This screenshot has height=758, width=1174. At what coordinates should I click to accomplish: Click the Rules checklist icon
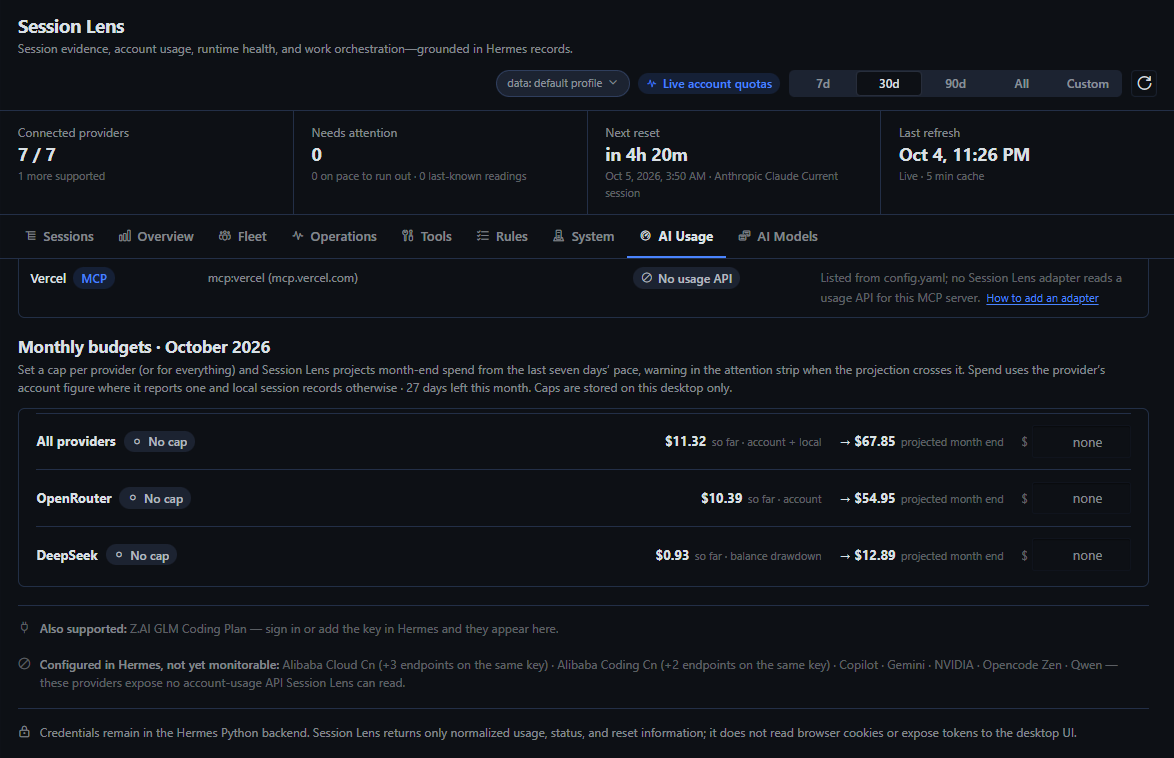(x=483, y=236)
